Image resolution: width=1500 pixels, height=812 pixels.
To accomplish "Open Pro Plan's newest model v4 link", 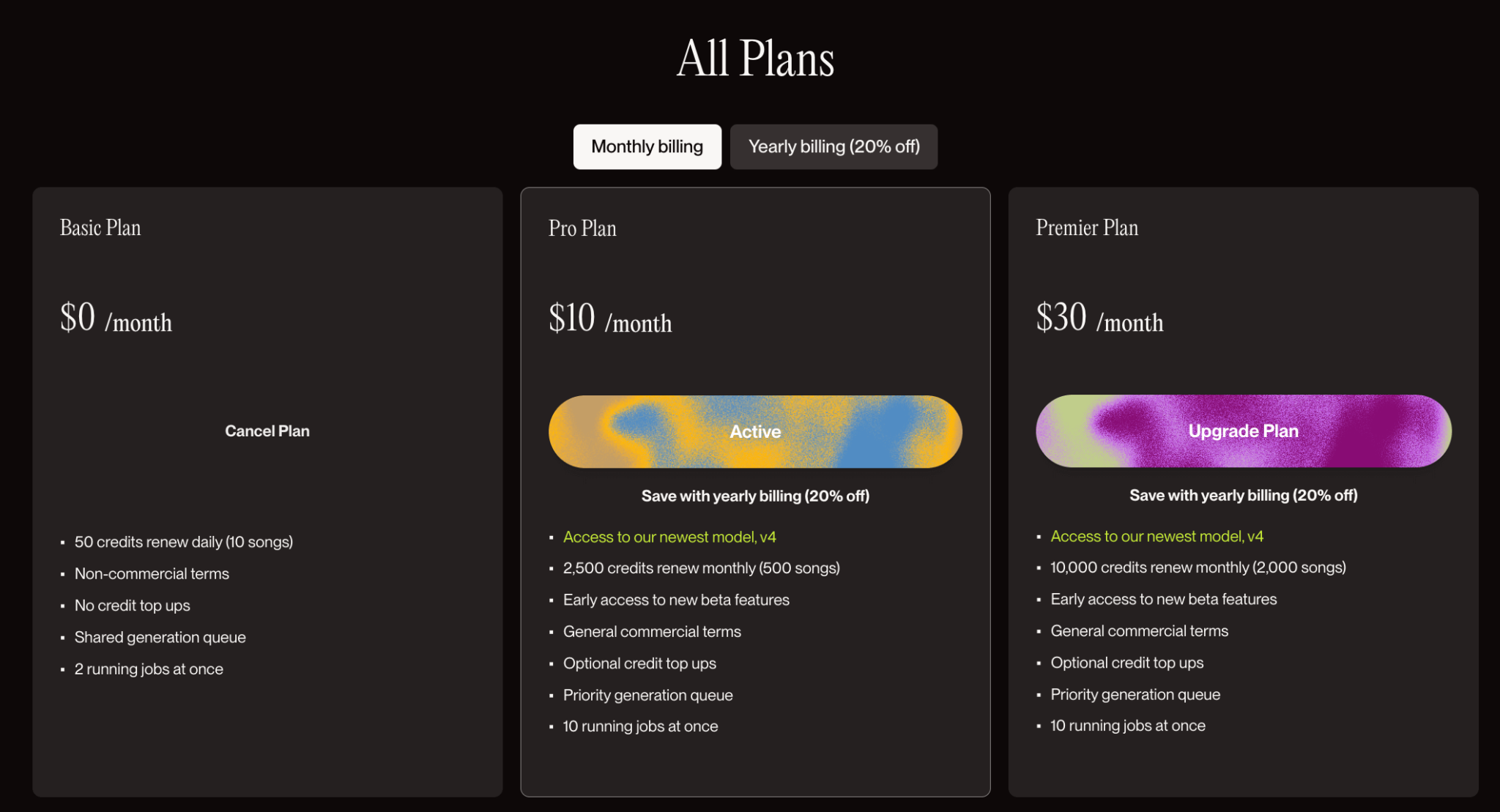I will coord(669,537).
